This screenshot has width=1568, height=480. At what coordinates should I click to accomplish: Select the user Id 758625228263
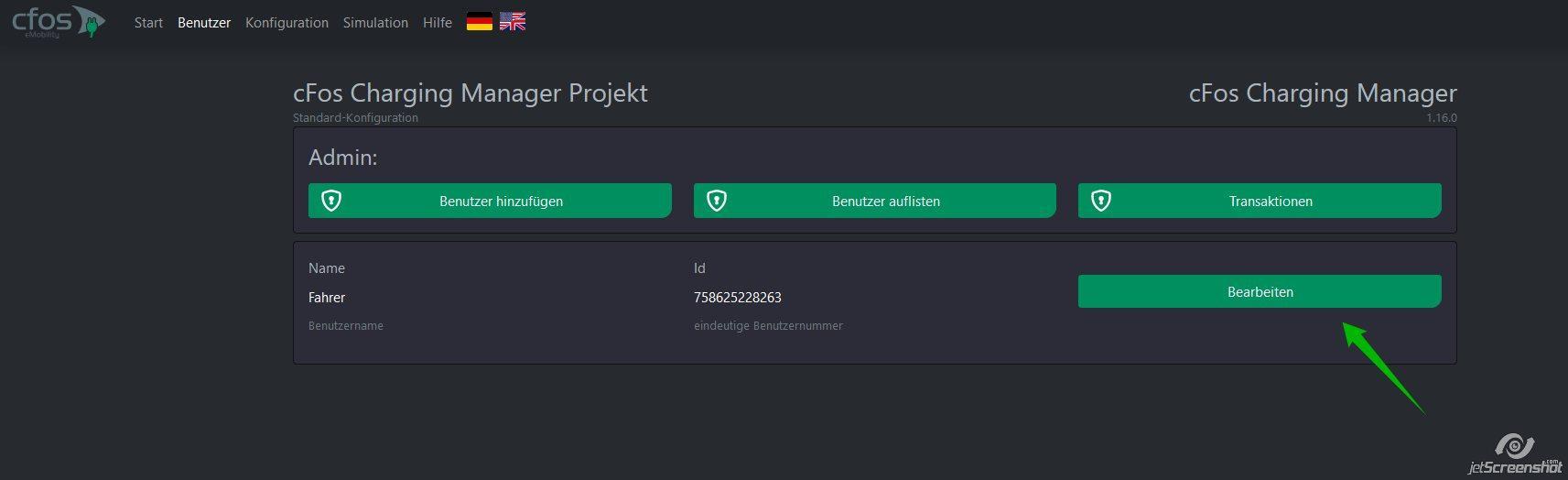click(738, 298)
